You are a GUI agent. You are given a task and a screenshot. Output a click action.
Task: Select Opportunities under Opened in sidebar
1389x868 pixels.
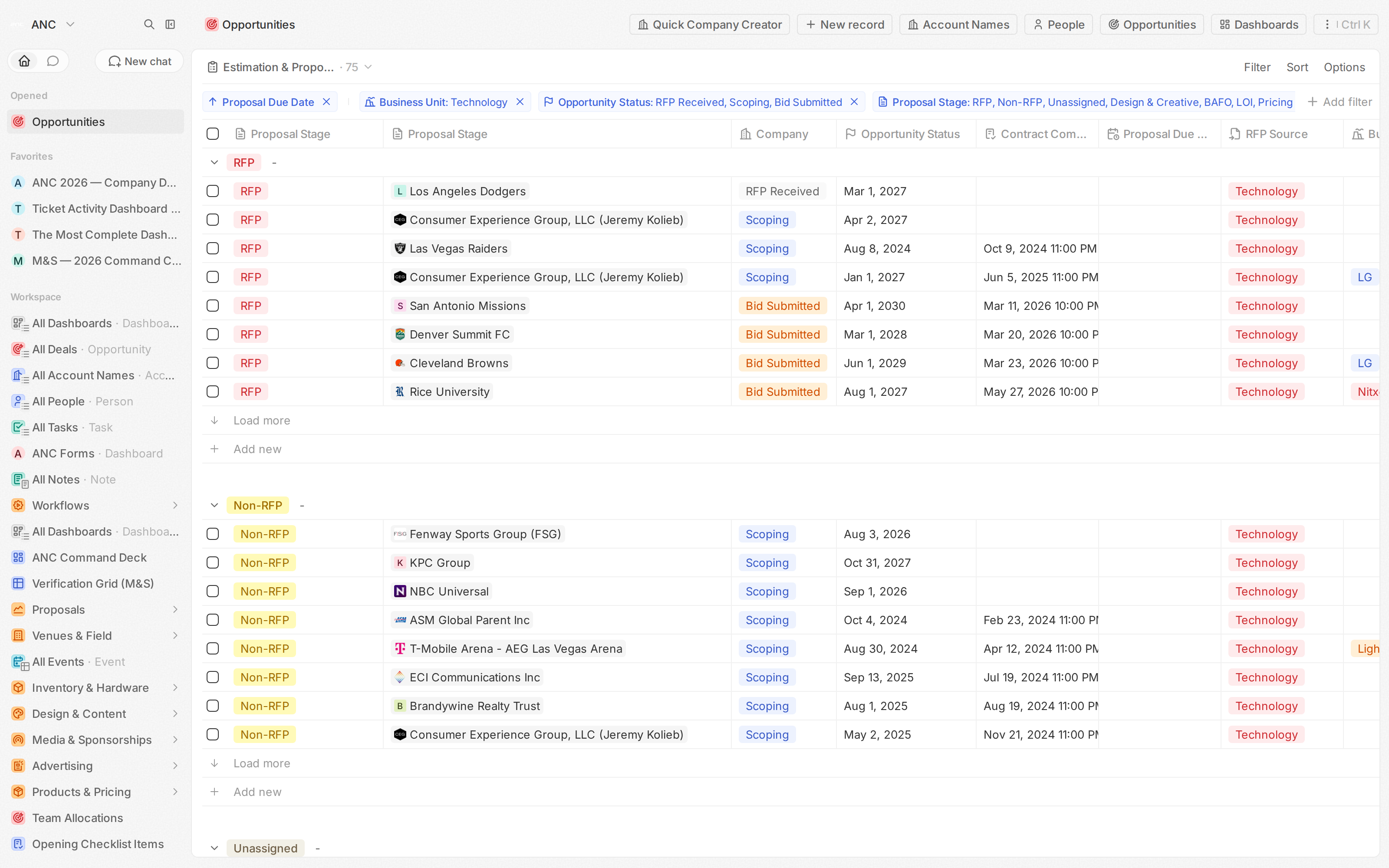95,122
